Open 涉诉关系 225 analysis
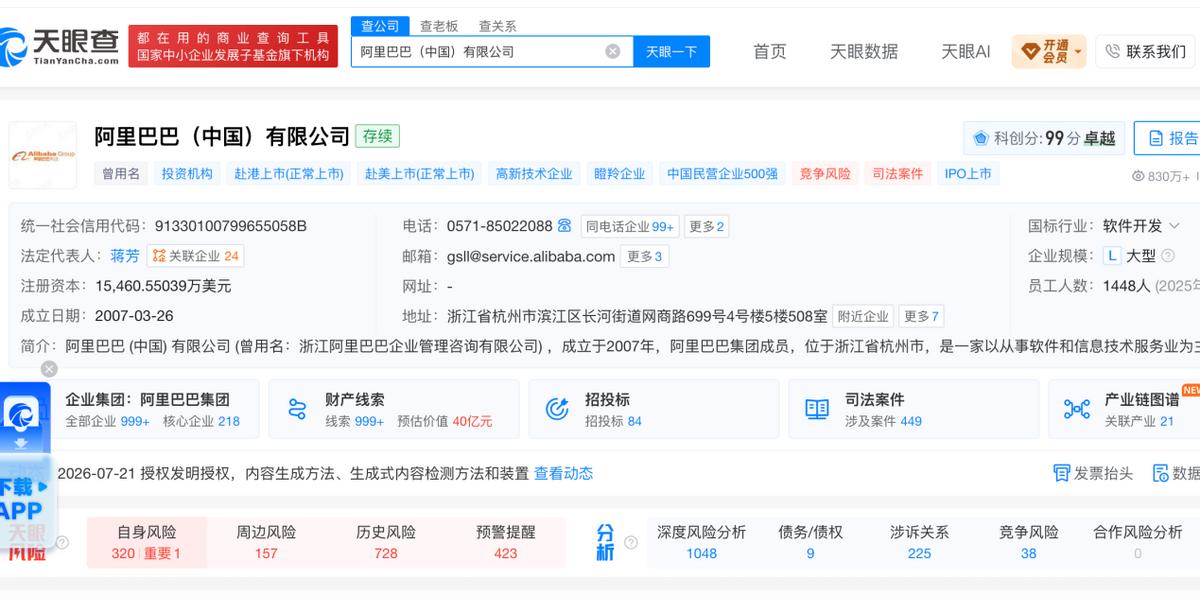 coord(920,542)
